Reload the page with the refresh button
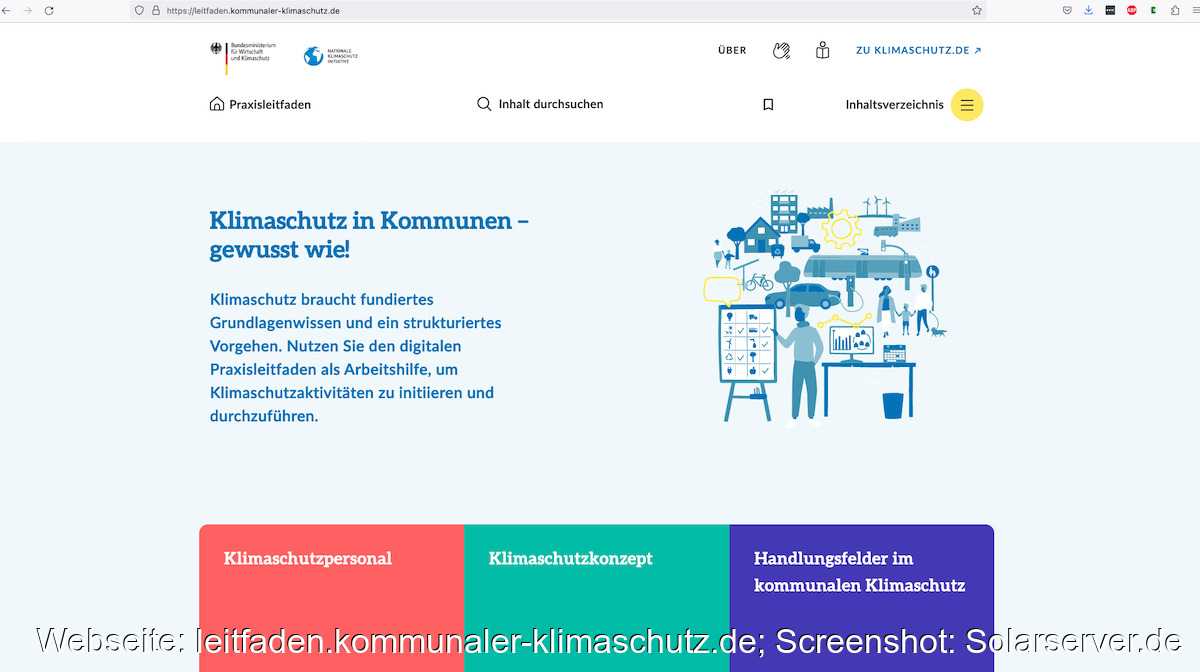Image resolution: width=1200 pixels, height=672 pixels. pyautogui.click(x=49, y=10)
